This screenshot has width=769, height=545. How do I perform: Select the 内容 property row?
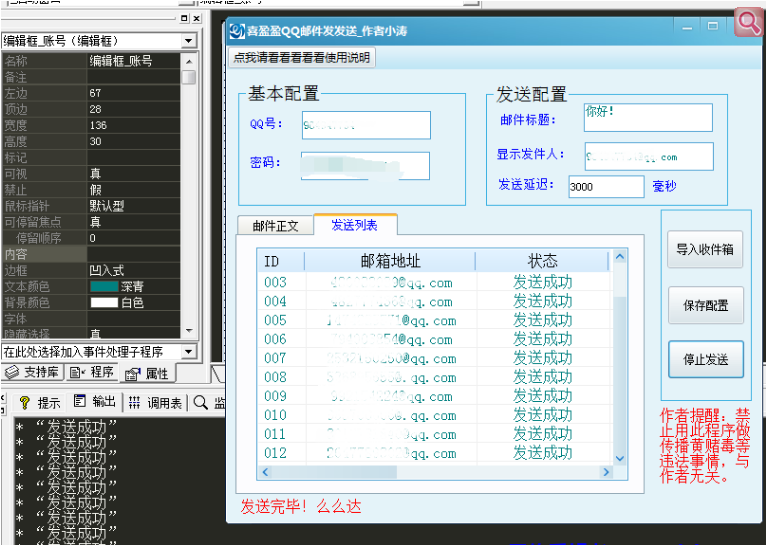tap(91, 255)
